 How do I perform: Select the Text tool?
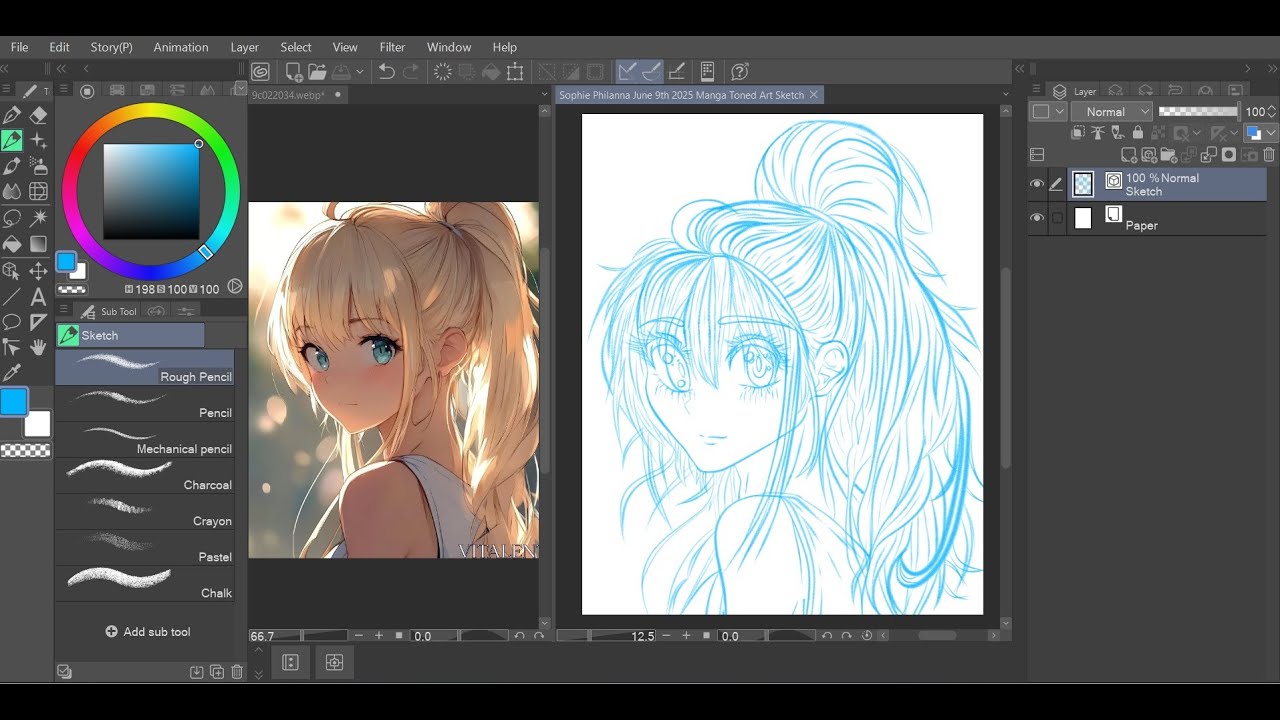(39, 296)
